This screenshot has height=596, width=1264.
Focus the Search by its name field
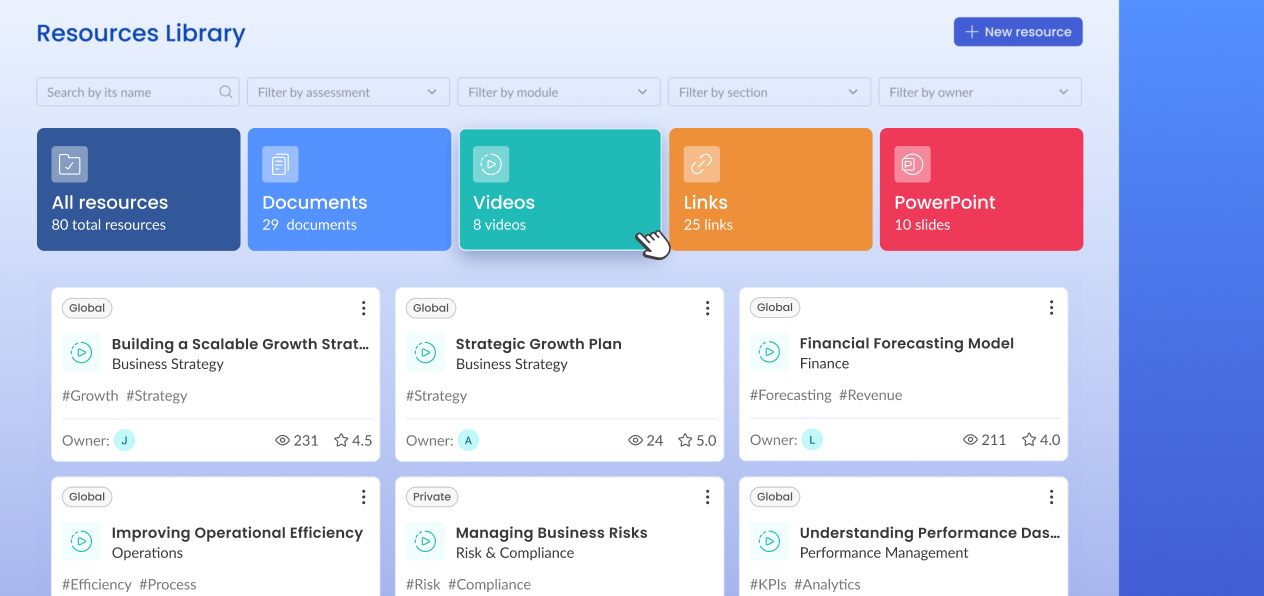tap(138, 92)
